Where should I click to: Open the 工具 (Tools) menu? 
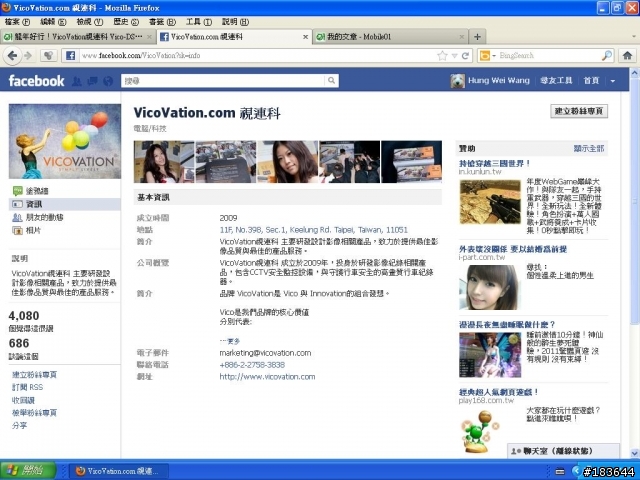click(x=199, y=22)
